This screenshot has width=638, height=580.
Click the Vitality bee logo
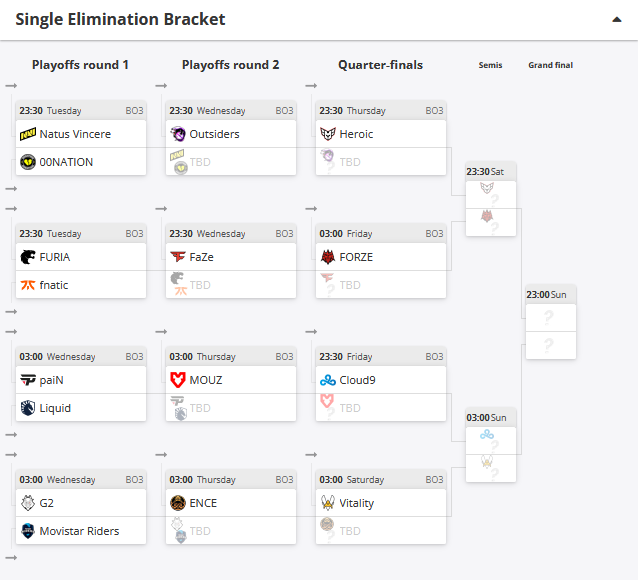[328, 503]
